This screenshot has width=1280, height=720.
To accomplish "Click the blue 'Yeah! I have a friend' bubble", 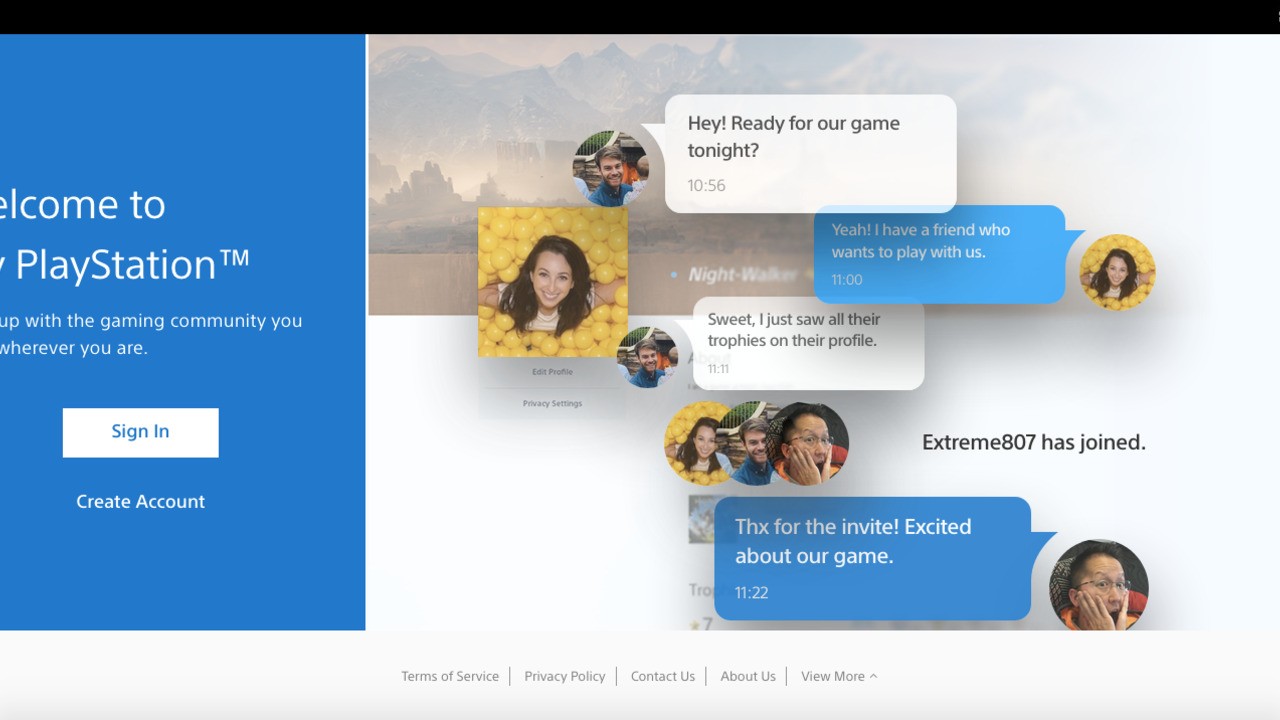I will pyautogui.click(x=938, y=253).
